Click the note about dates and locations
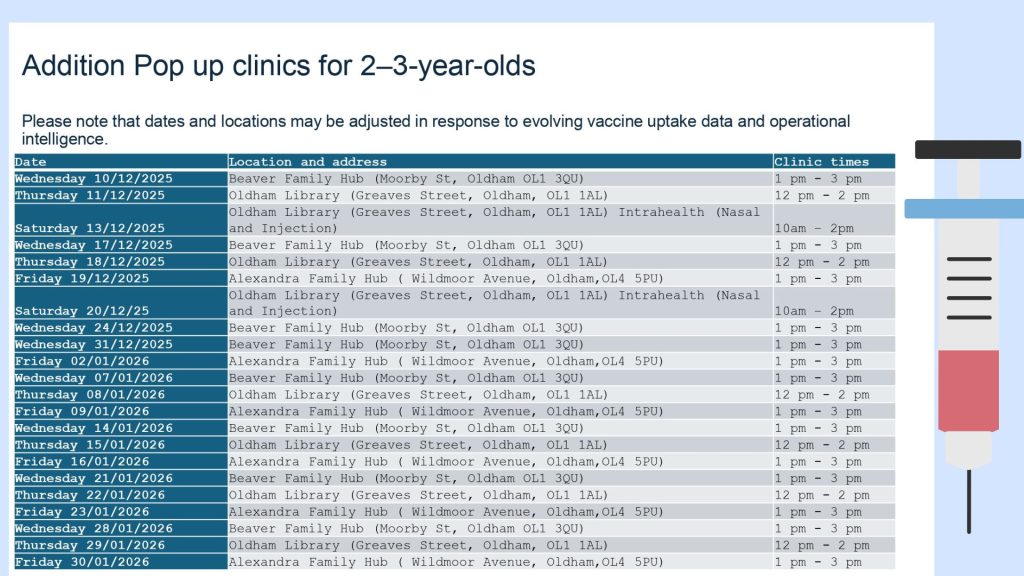 point(436,130)
